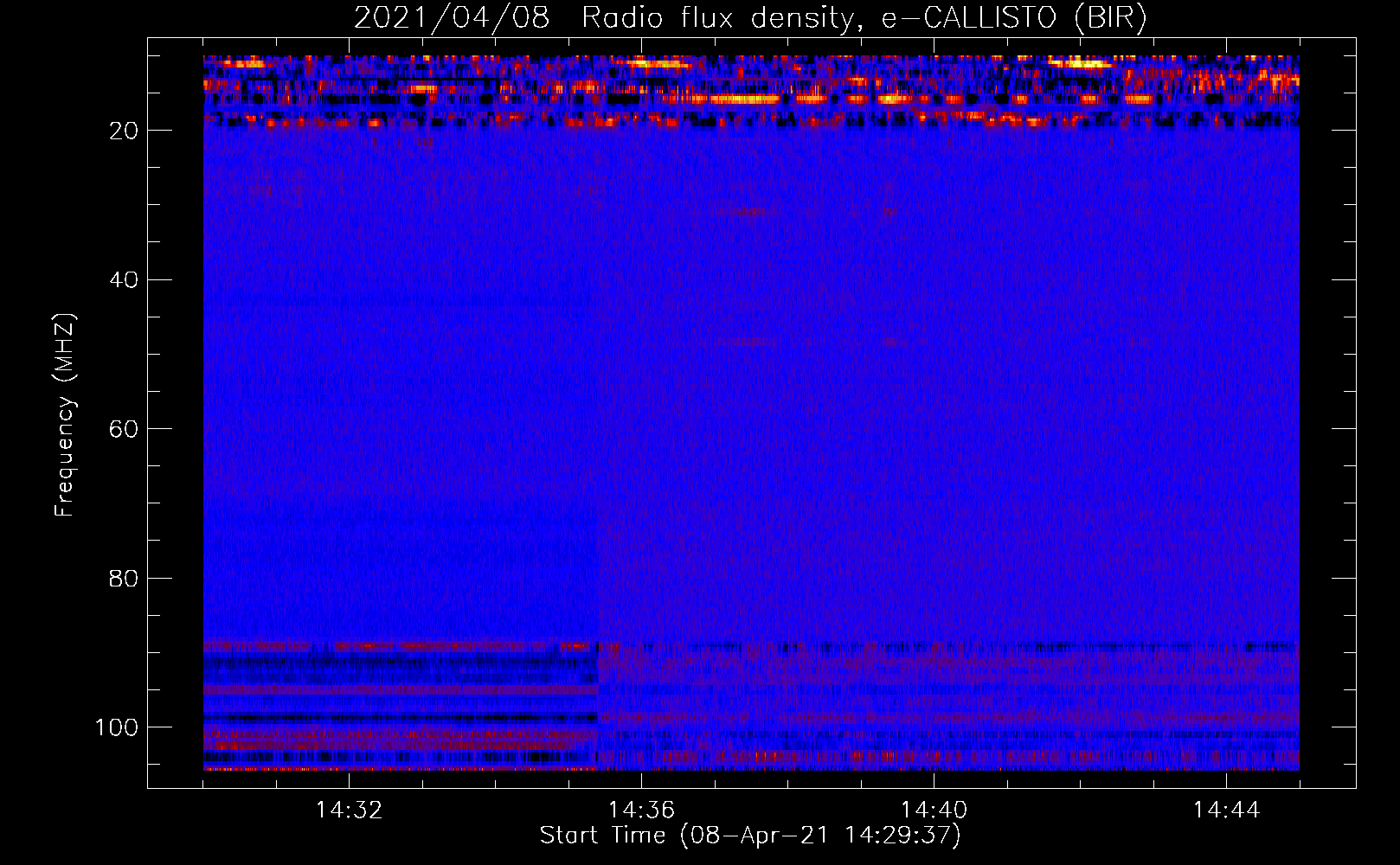
Task: Click the 'Frequency (MHZ)' axis label
Action: [x=65, y=415]
